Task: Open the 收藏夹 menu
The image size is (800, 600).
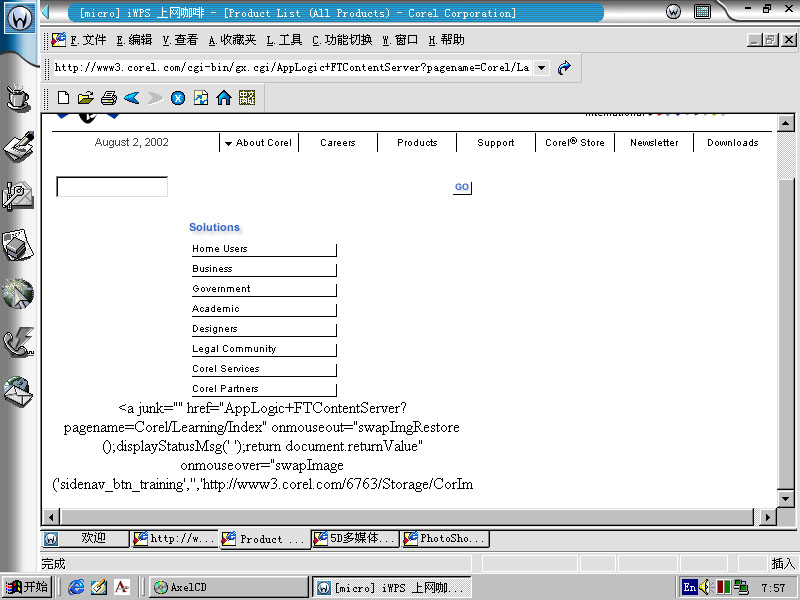Action: pyautogui.click(x=232, y=40)
